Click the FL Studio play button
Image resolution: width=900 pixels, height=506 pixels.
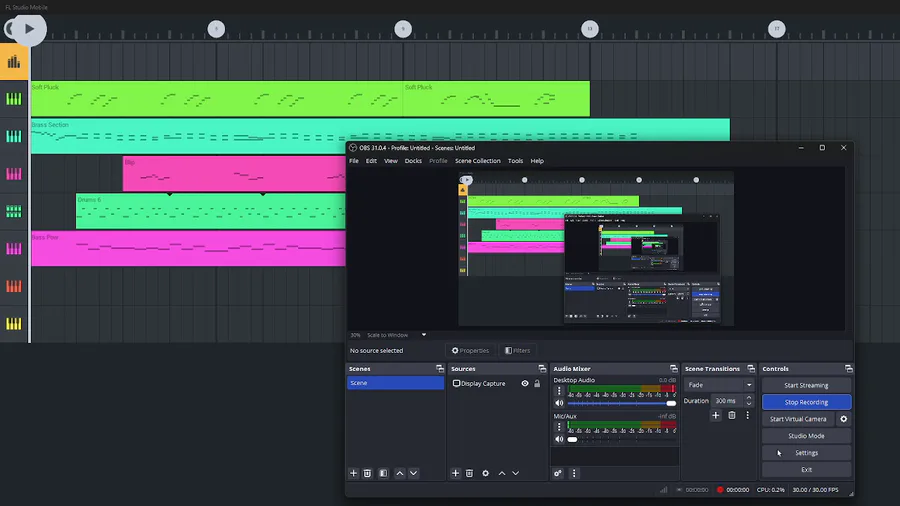click(x=29, y=29)
